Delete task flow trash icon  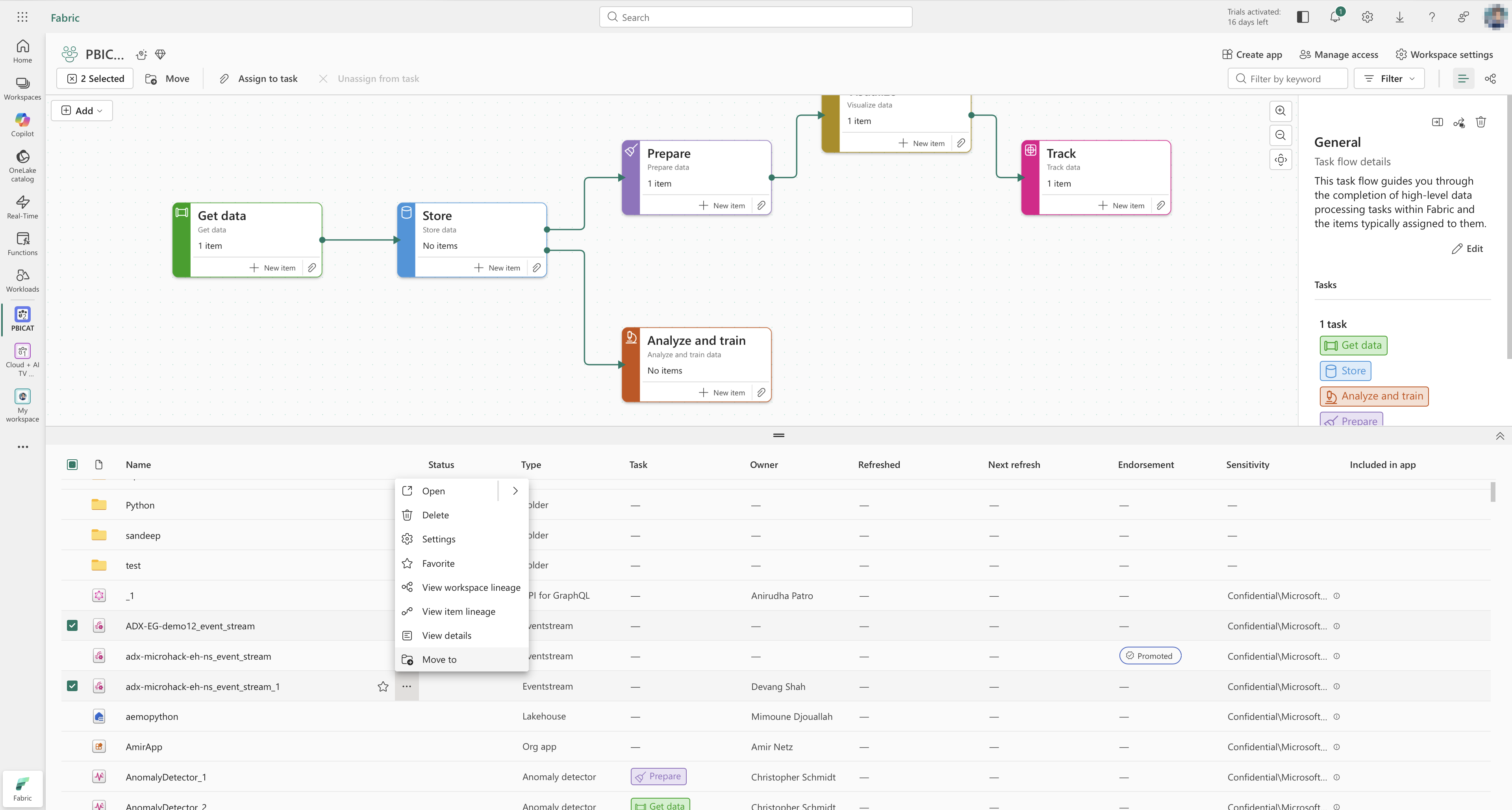coord(1480,122)
